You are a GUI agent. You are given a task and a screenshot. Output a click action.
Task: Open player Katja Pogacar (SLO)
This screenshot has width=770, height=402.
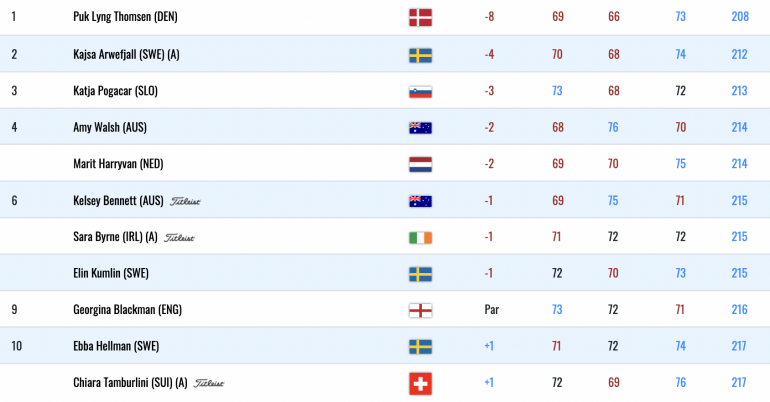(x=115, y=91)
